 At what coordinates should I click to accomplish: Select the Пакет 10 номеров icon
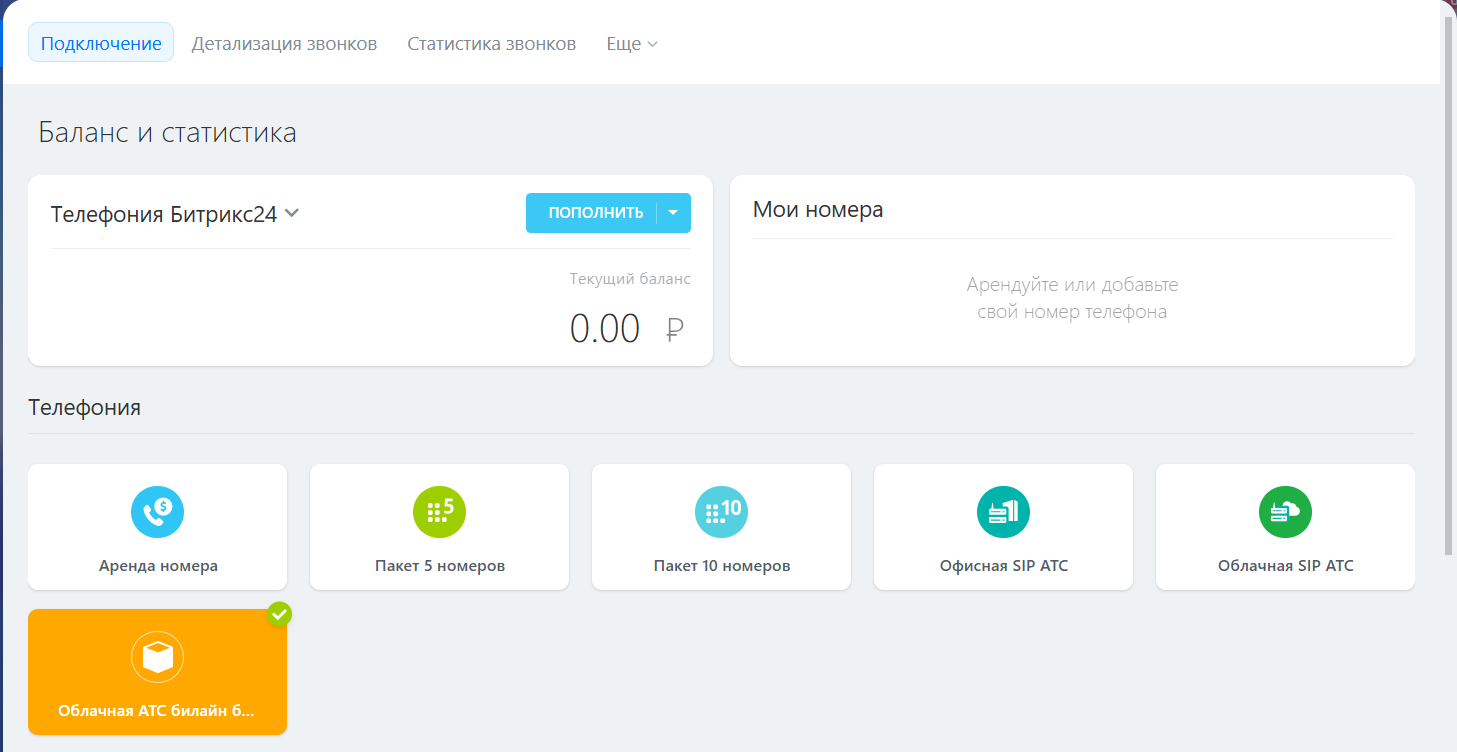coord(722,513)
